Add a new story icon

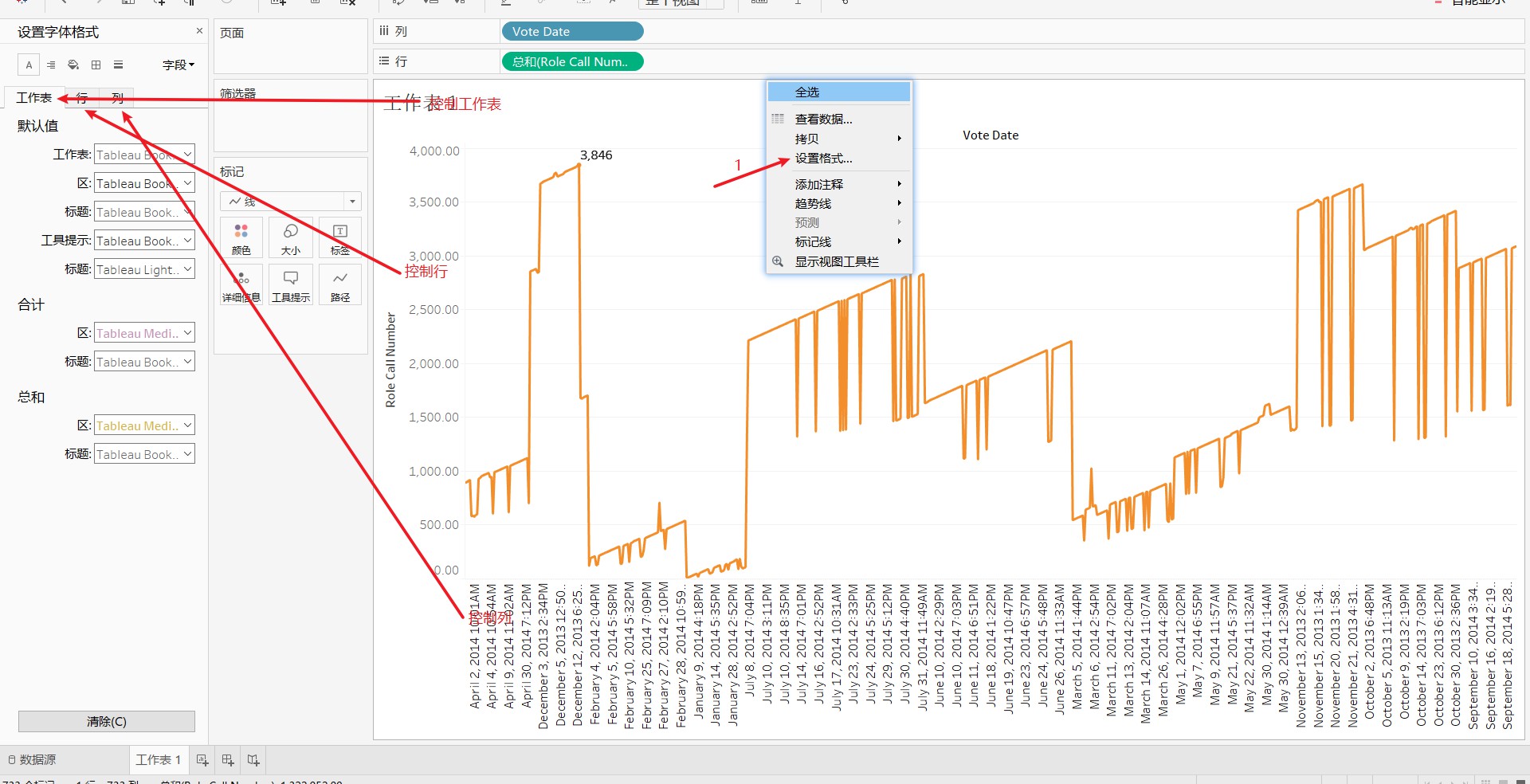pos(253,760)
